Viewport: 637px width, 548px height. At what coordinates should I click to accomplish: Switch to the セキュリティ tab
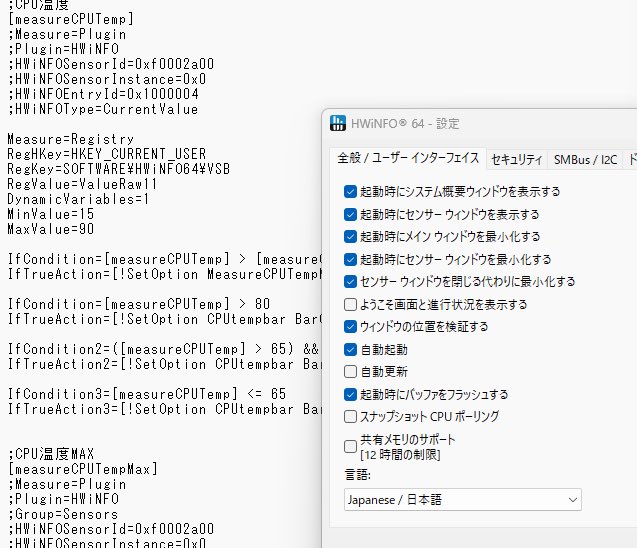point(516,160)
